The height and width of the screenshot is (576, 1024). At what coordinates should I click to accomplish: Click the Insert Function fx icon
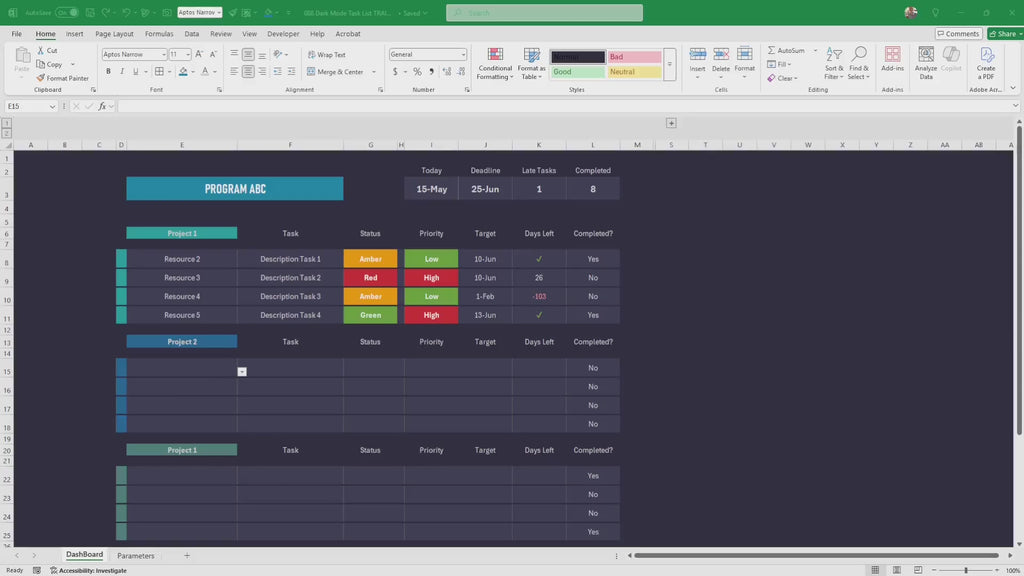click(102, 106)
